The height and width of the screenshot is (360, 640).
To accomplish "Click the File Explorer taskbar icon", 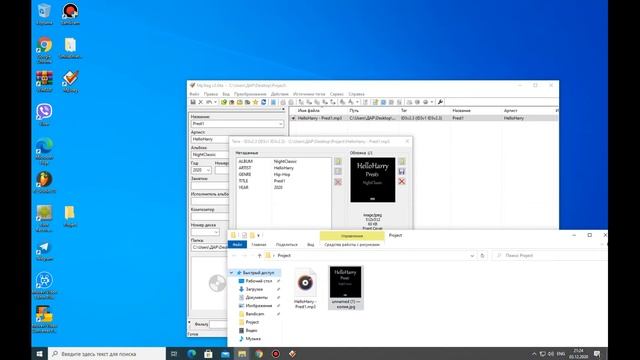I will (242, 354).
